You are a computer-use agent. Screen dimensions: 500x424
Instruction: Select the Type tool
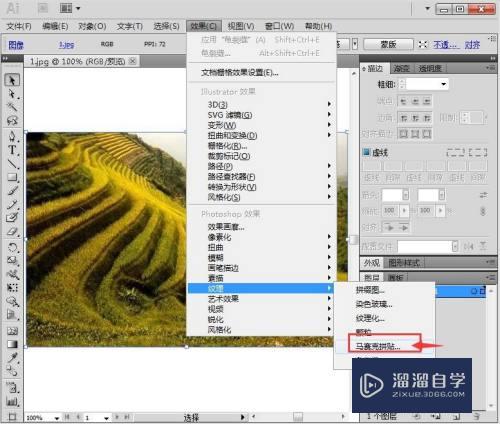12,150
